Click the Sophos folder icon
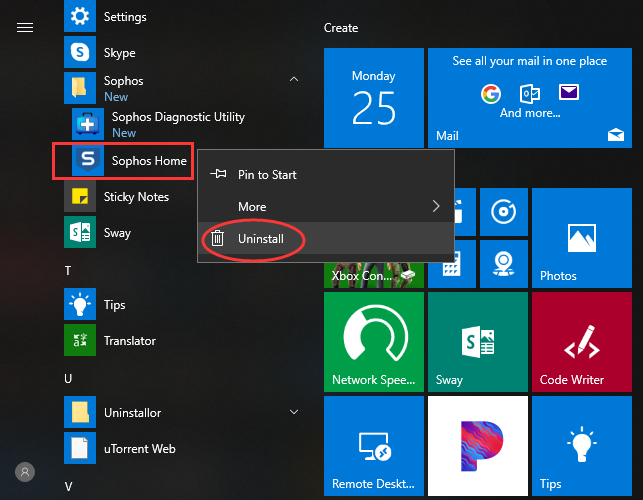643x500 pixels. click(x=80, y=88)
